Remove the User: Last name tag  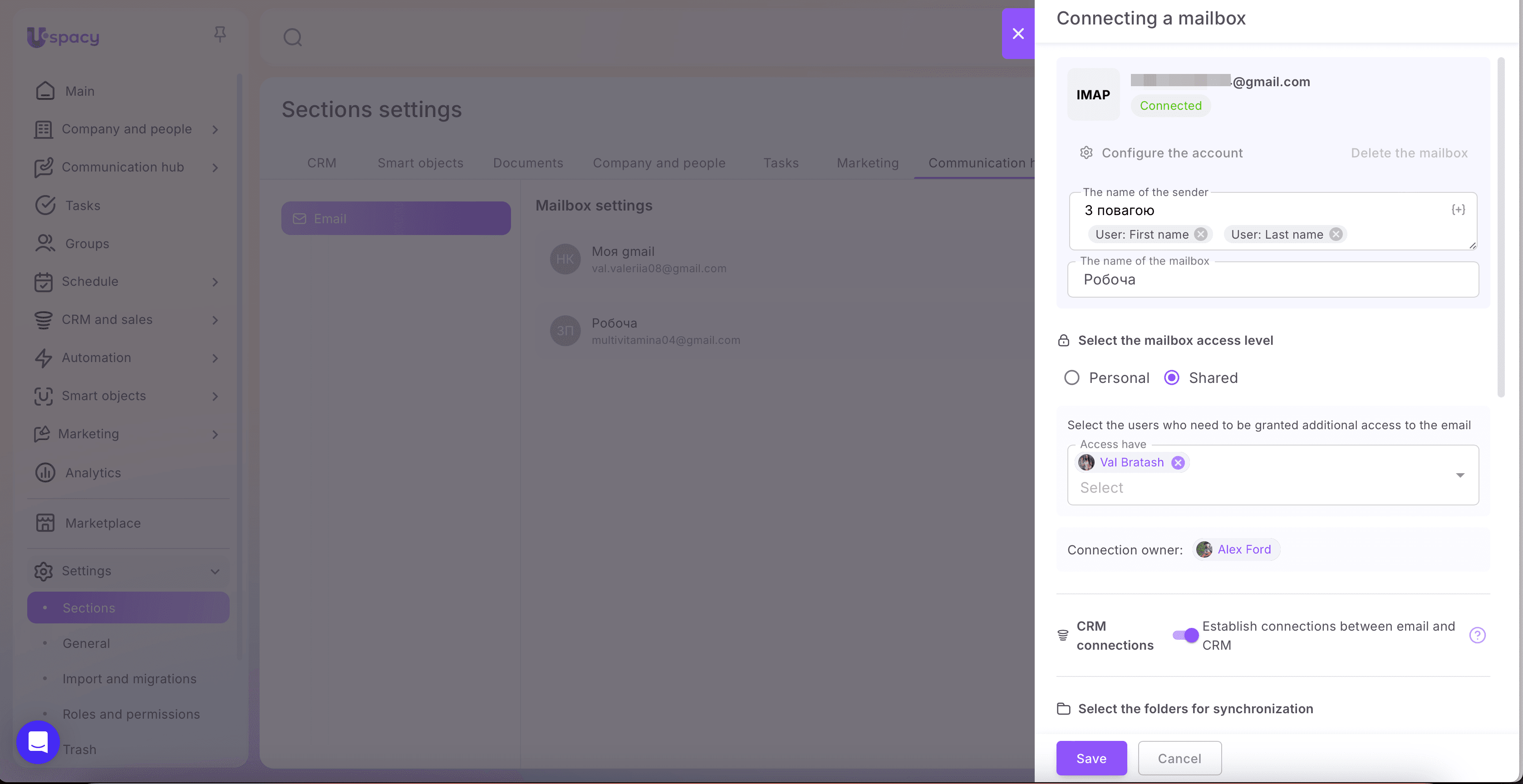[1336, 235]
